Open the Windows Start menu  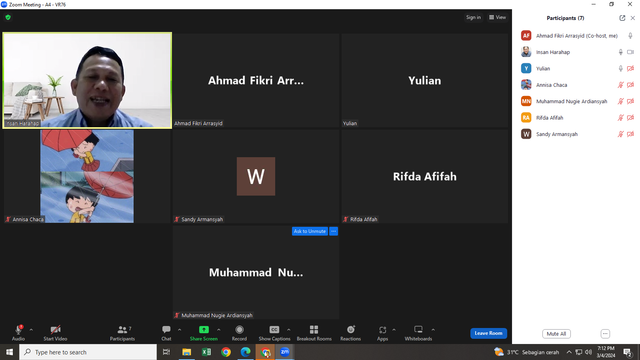coord(9,352)
